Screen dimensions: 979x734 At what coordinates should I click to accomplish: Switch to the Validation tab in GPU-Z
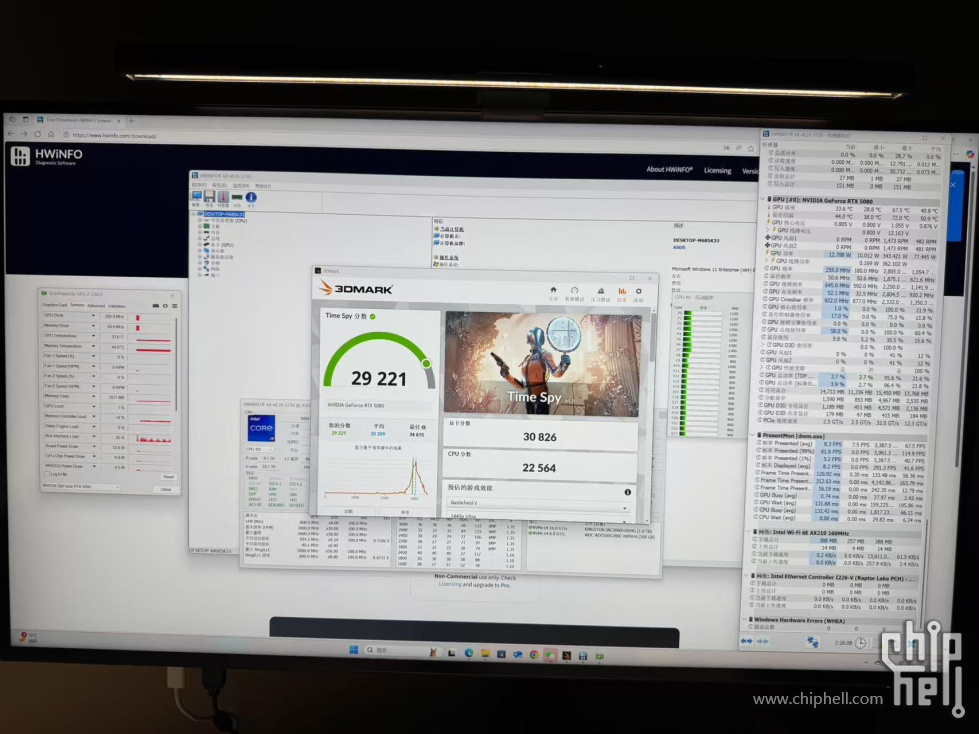coord(117,306)
